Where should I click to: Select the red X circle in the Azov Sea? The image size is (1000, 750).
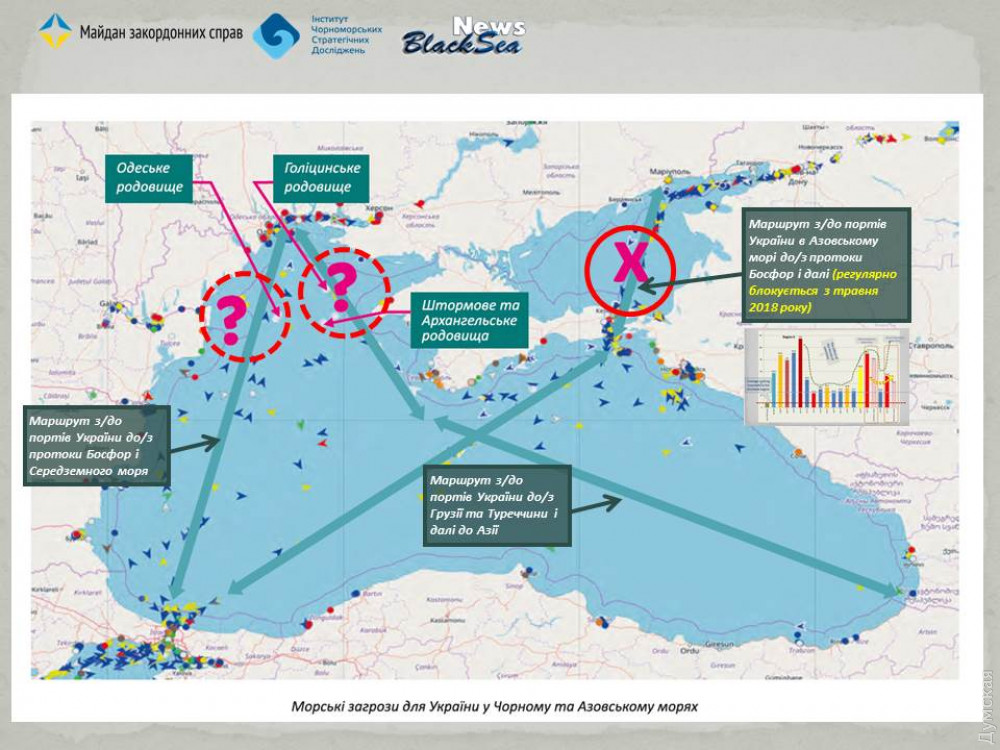coord(631,263)
